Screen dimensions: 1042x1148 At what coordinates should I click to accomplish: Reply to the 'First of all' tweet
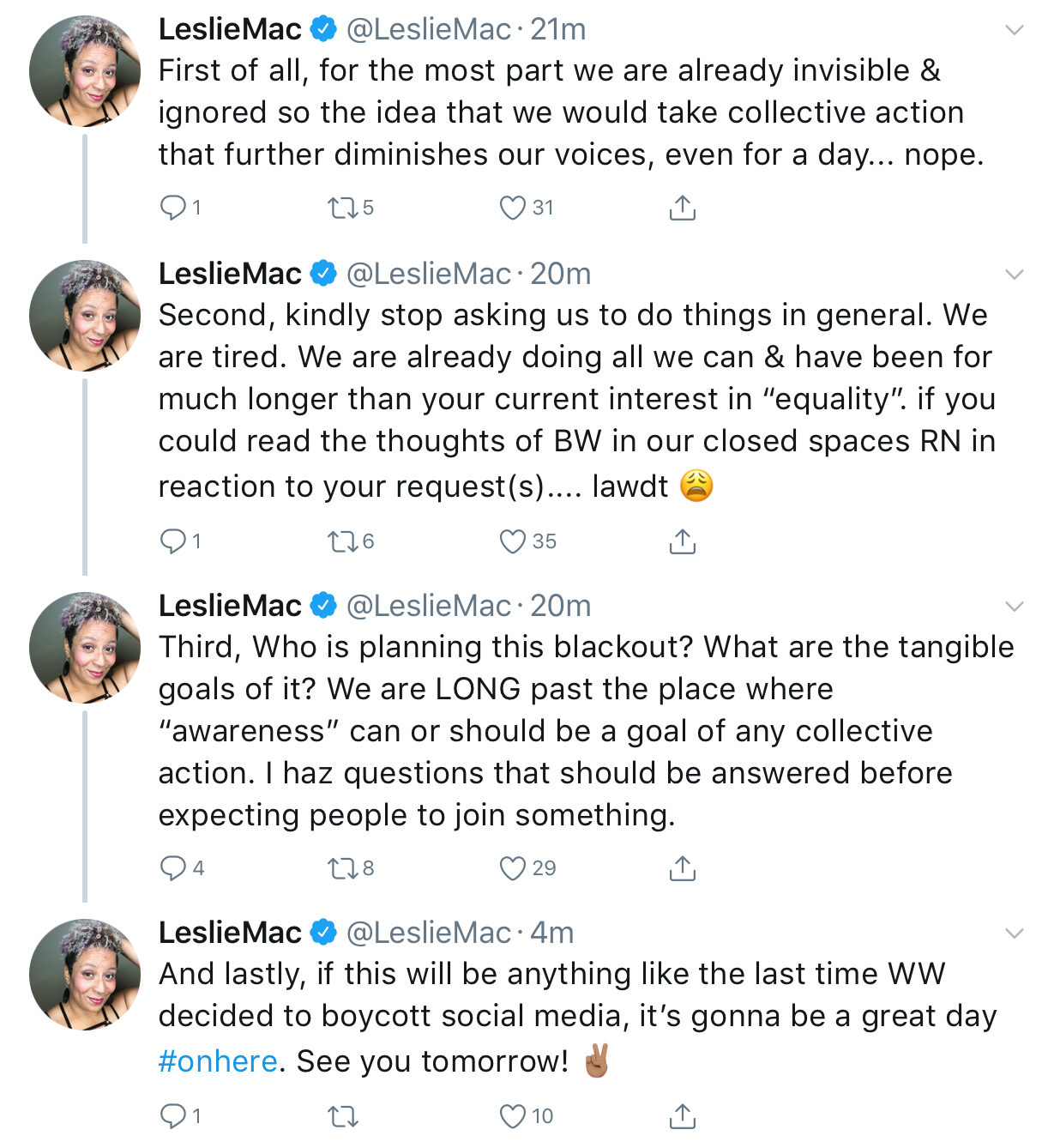click(173, 208)
